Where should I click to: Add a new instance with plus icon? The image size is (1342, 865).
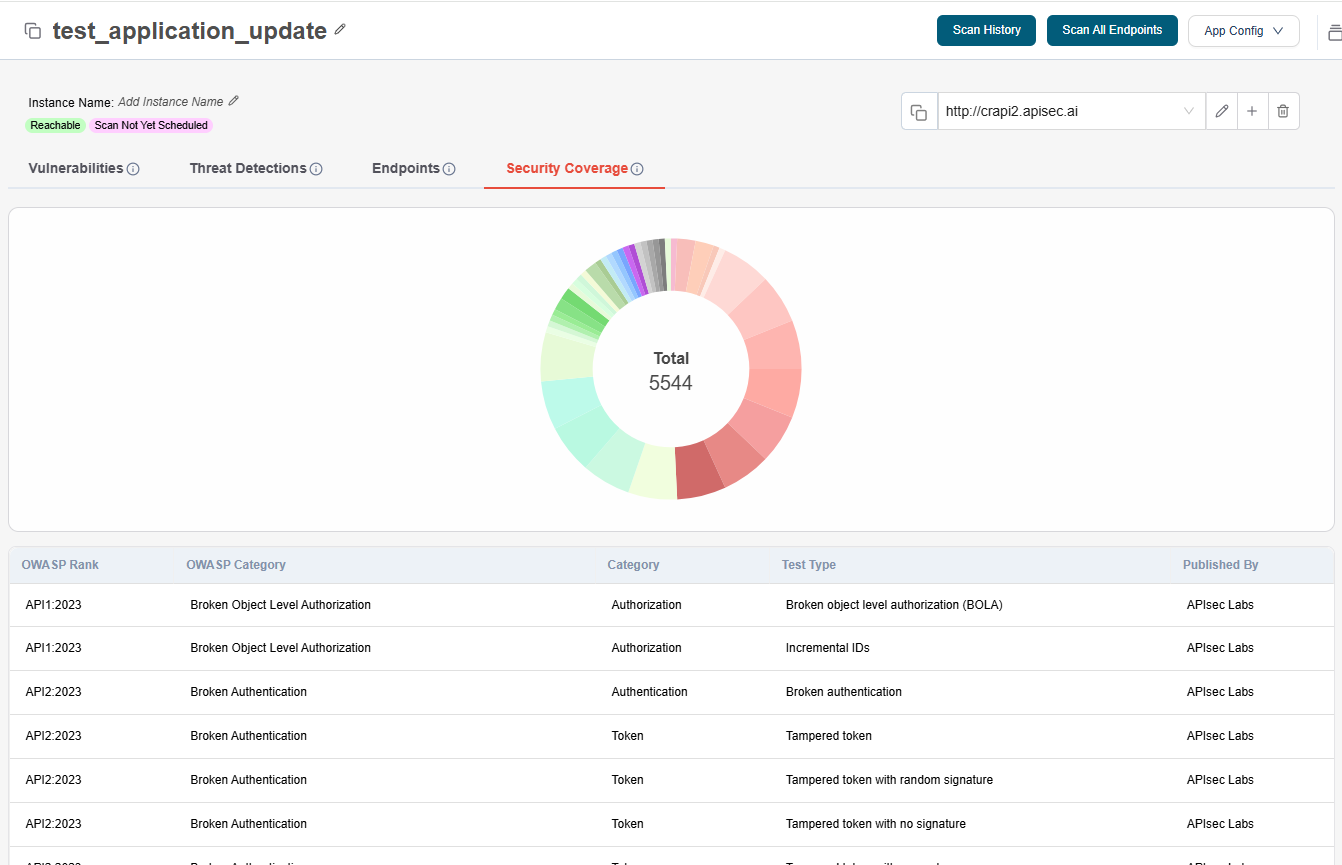point(1252,112)
